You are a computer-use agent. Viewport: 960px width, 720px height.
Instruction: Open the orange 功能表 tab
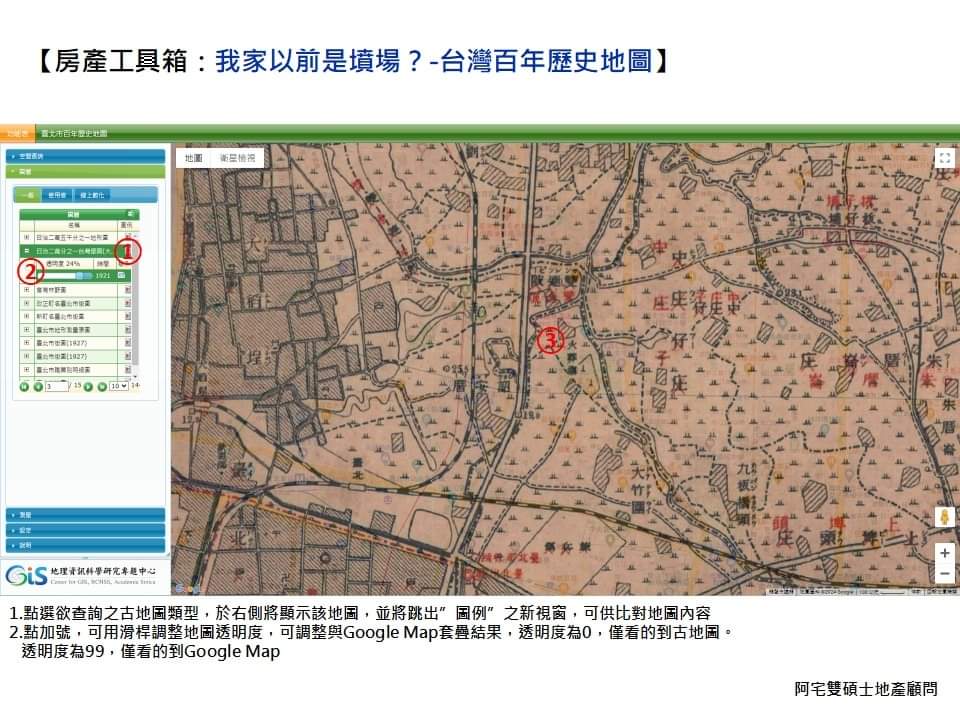click(x=18, y=133)
